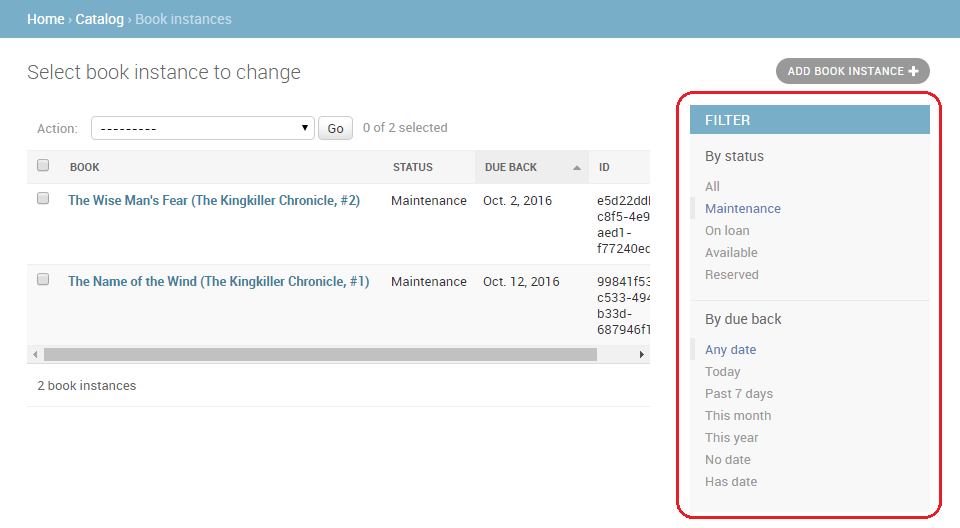Click the horizontal scrollbar right arrow
The width and height of the screenshot is (960, 528).
click(x=642, y=354)
